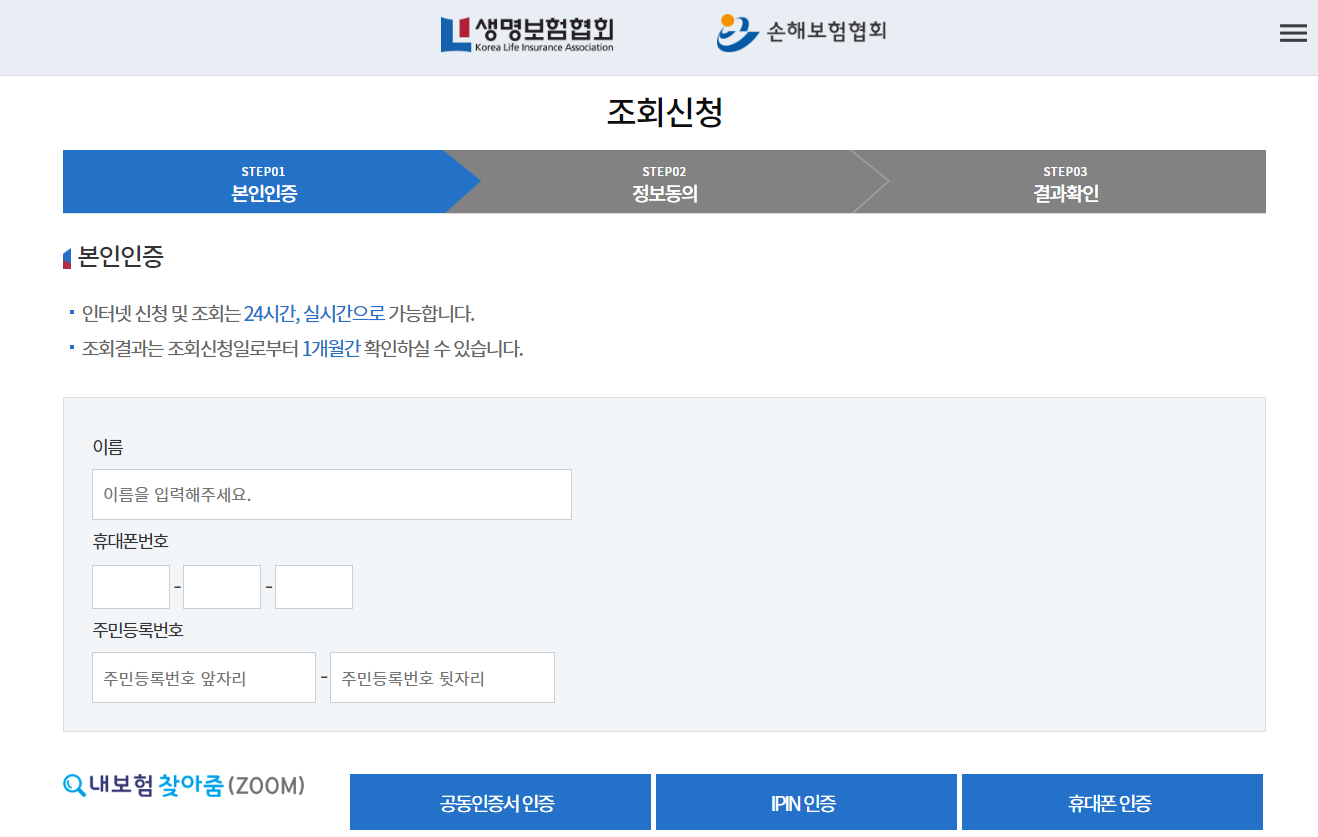Select the 내보험 찾아줌 ZOOM logo
Screen dimensions: 1318x837
[x=182, y=787]
